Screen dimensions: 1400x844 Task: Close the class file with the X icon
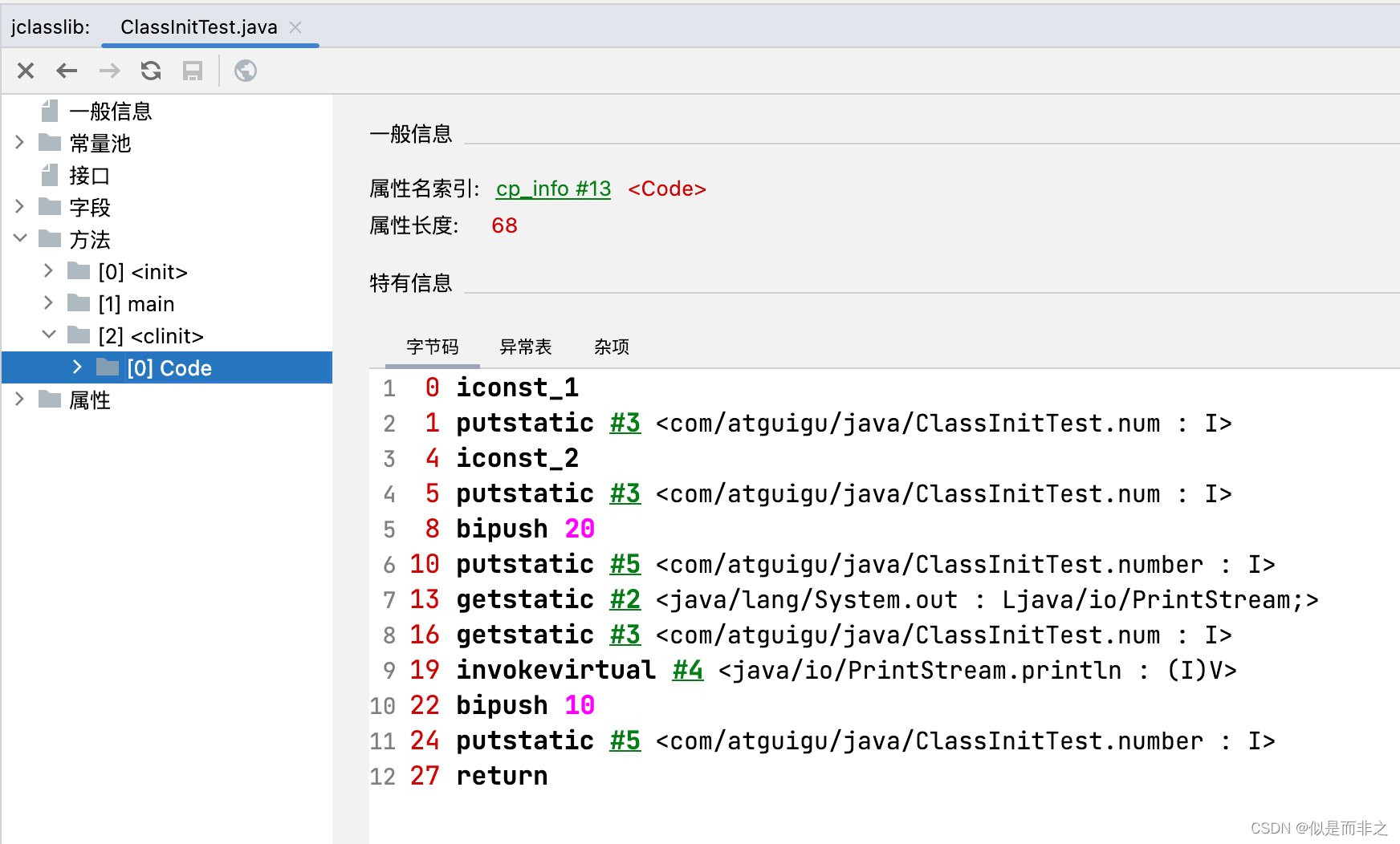tap(25, 71)
